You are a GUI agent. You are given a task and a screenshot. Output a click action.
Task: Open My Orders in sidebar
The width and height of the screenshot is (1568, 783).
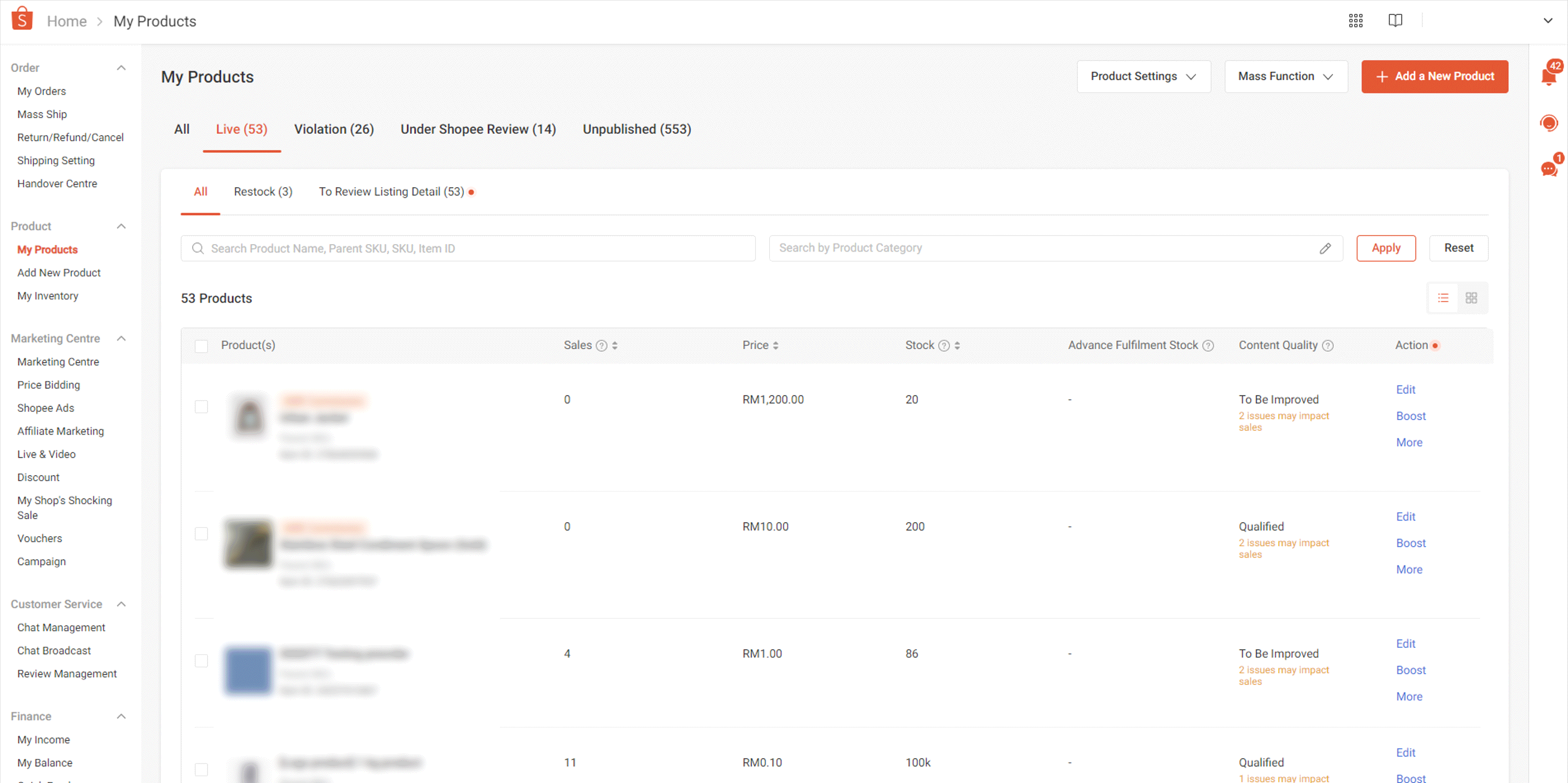[x=41, y=91]
